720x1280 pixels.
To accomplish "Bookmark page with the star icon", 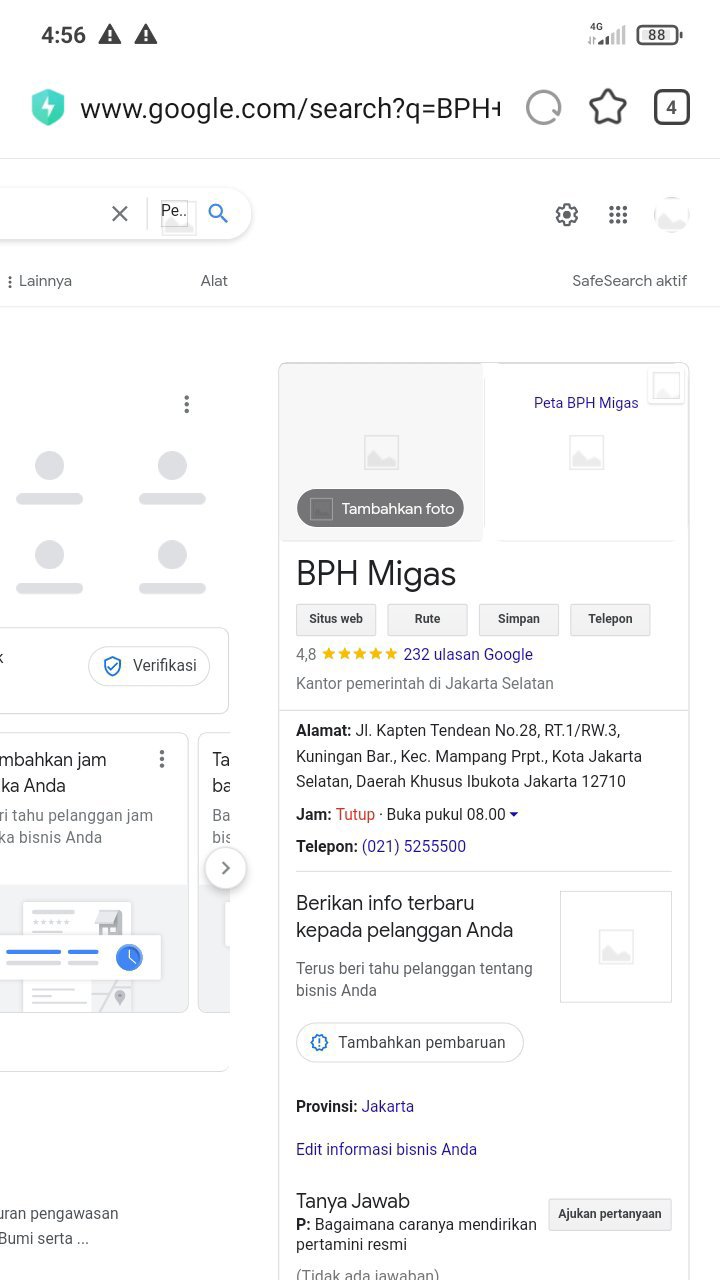I will (x=607, y=108).
